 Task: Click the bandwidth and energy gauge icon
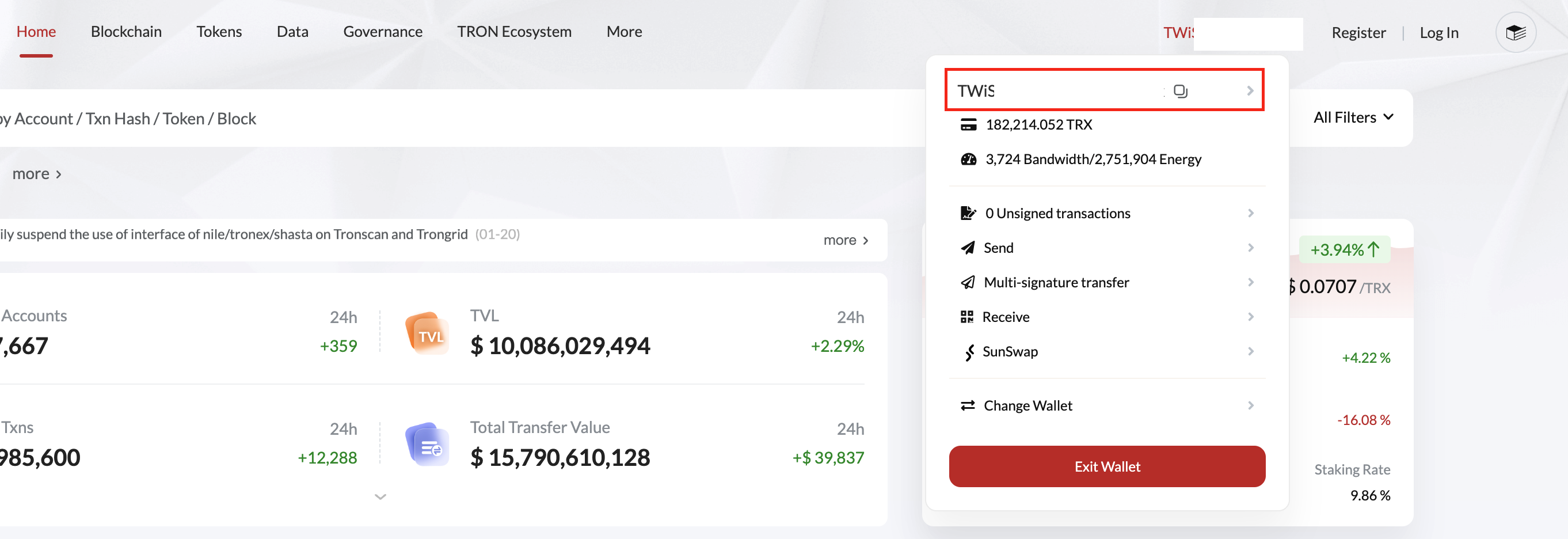968,160
